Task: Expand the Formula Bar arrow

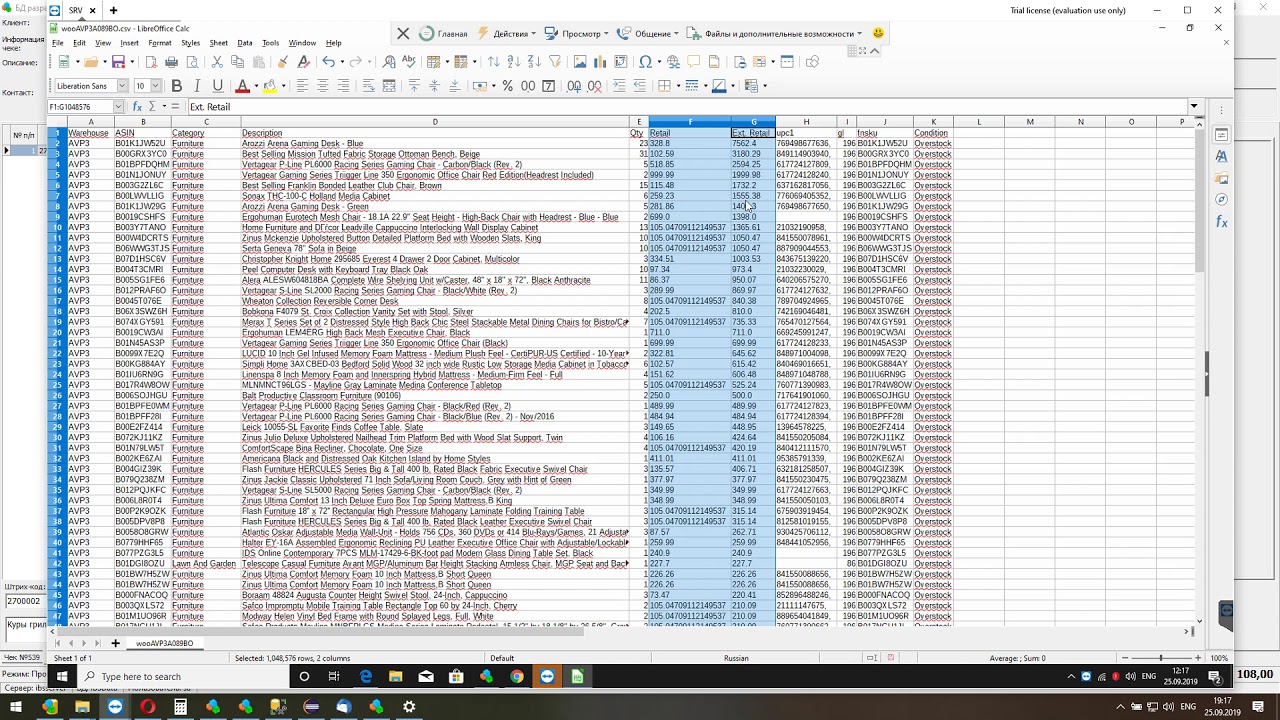Action: click(1194, 106)
